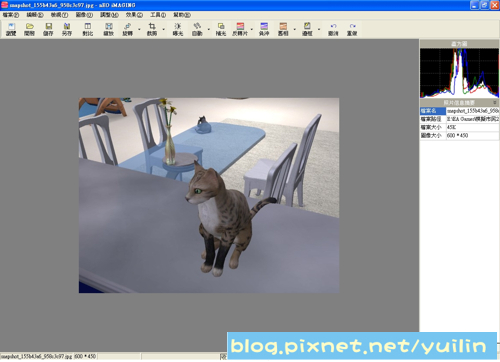Screen dimensions: 500x362
Task: Click the 600 * 450 value in info panel
Action: [457, 136]
